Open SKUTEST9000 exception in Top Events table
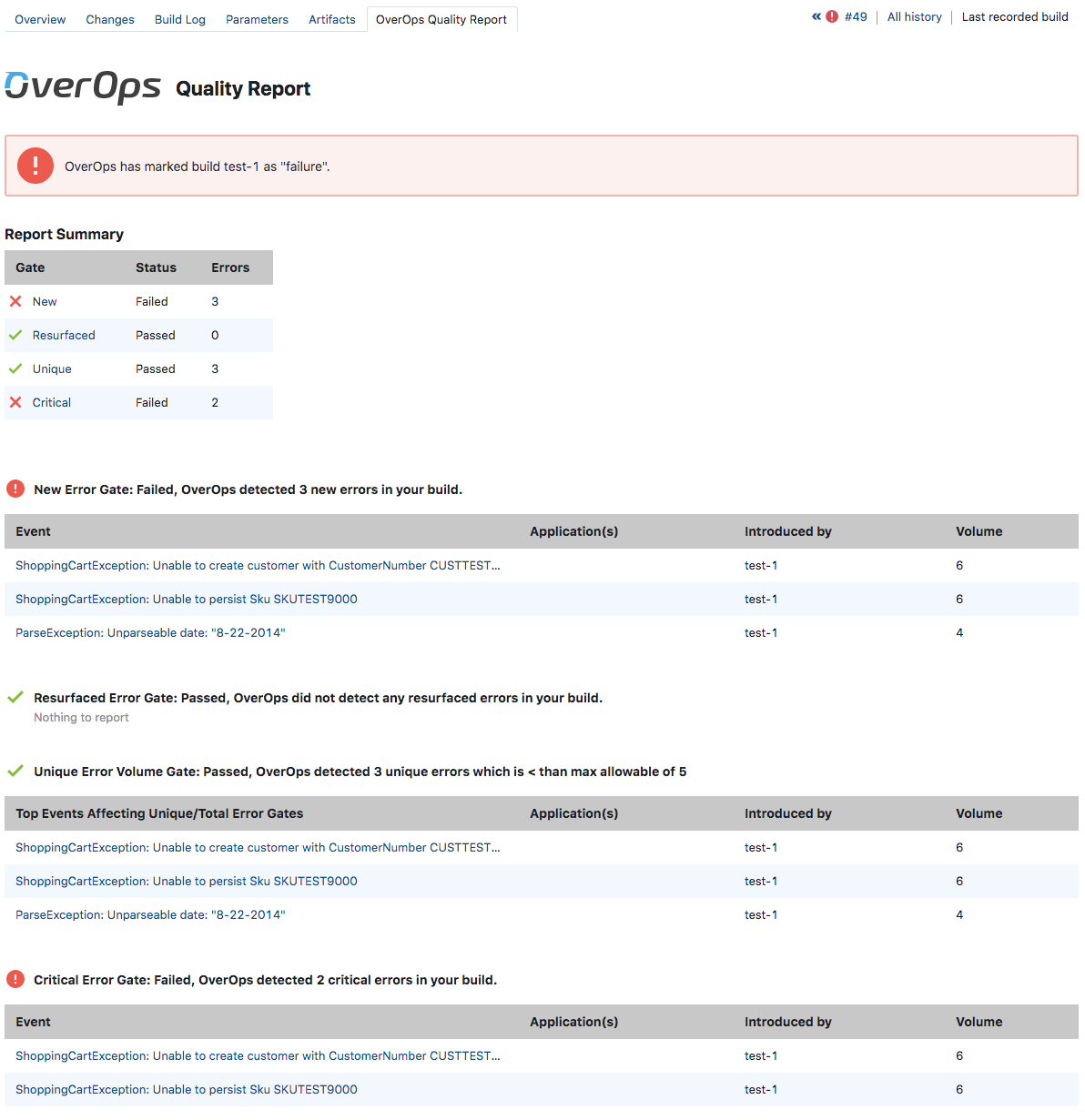Image resolution: width=1085 pixels, height=1120 pixels. pyautogui.click(x=187, y=881)
